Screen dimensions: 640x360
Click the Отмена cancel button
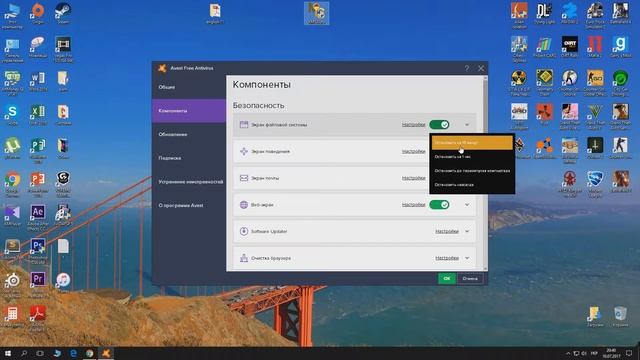point(470,278)
